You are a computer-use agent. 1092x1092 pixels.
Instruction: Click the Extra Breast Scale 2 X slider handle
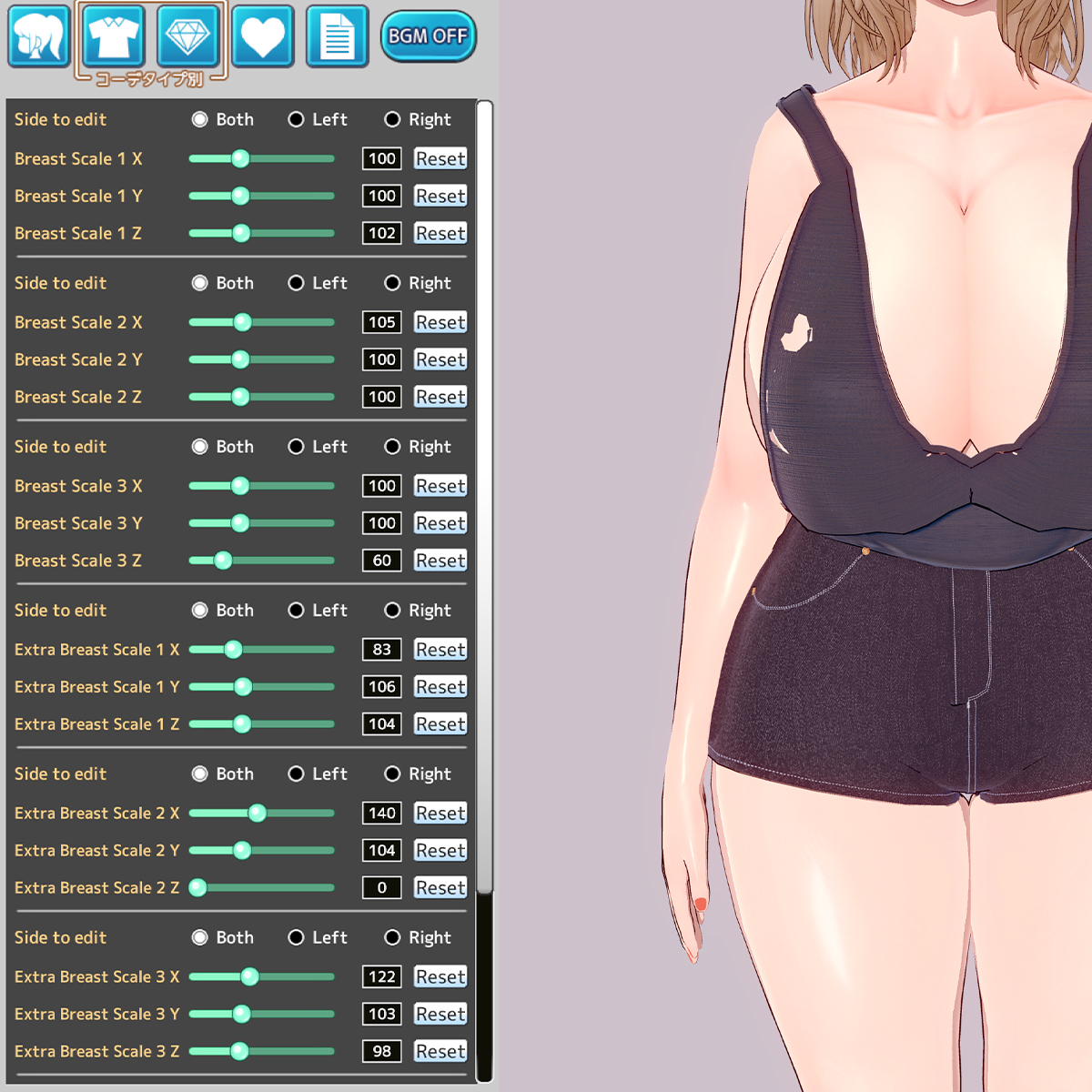coord(258,813)
